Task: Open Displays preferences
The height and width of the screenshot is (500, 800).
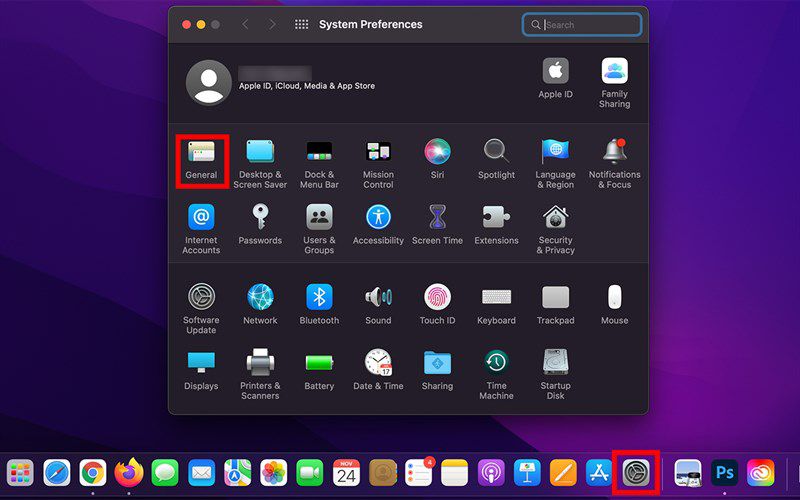Action: pyautogui.click(x=201, y=370)
